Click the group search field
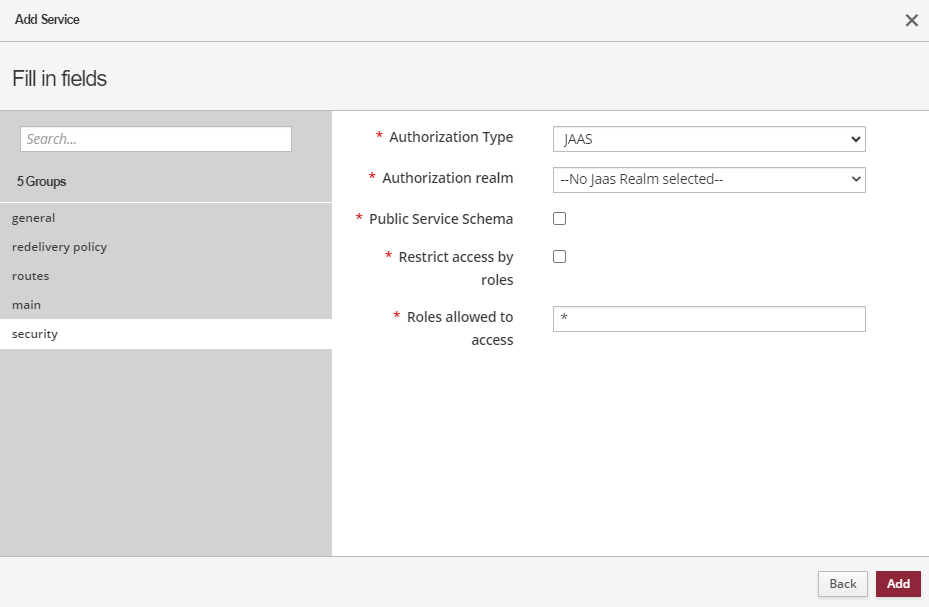 coord(156,139)
